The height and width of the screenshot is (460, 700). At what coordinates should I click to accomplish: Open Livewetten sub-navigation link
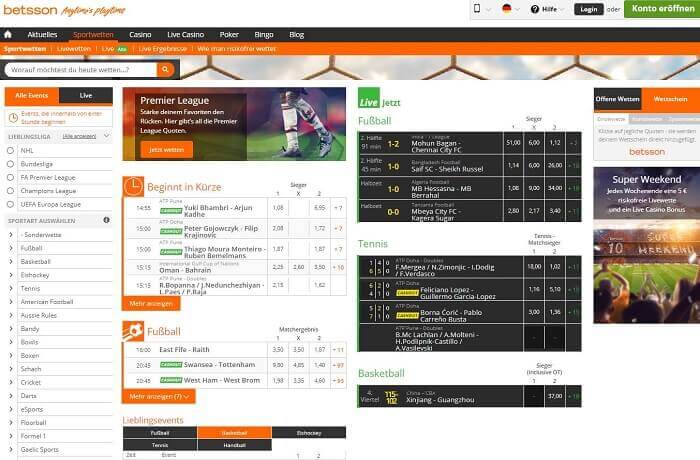(x=74, y=49)
